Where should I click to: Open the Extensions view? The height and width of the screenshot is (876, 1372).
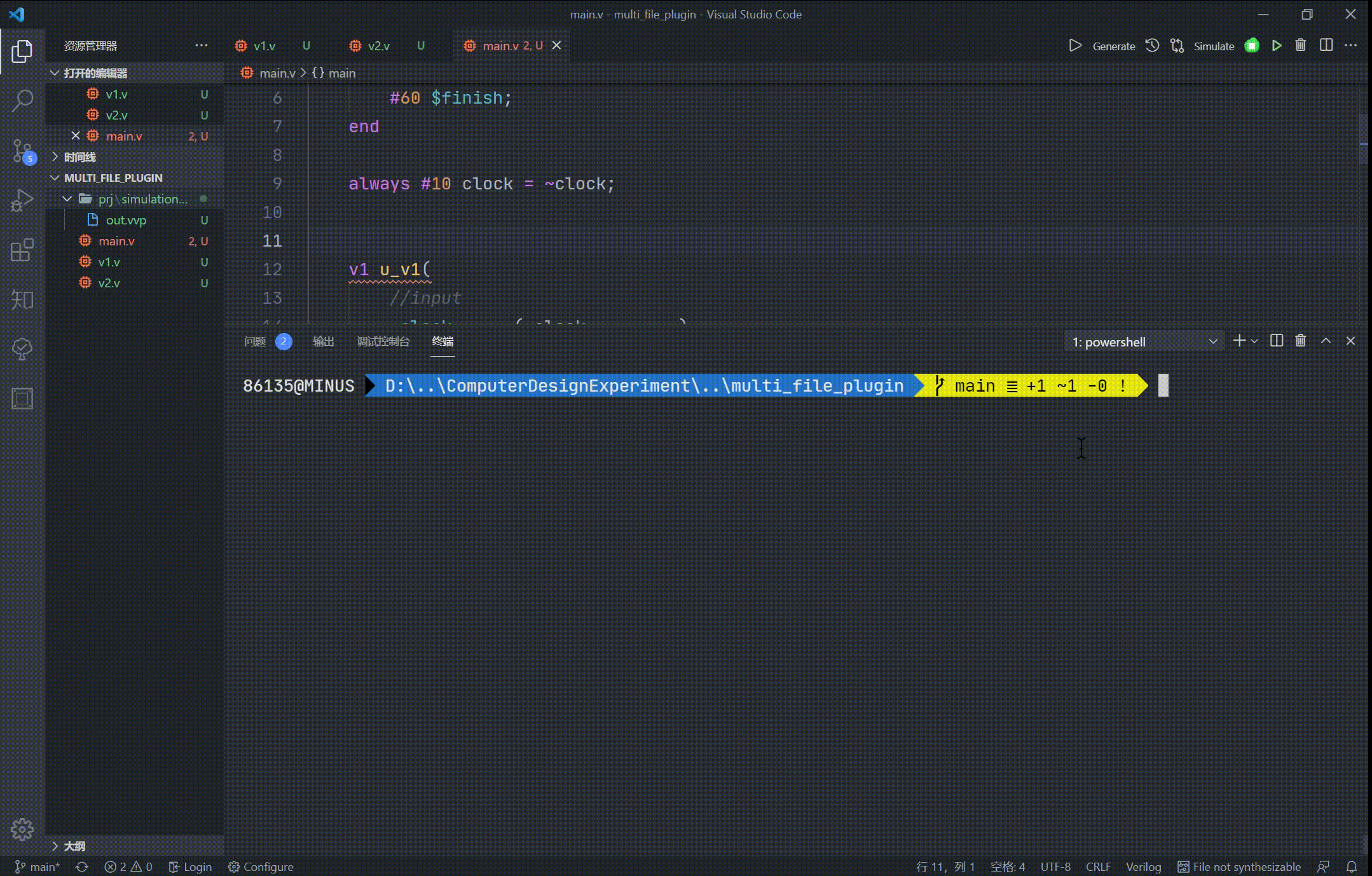(x=22, y=250)
